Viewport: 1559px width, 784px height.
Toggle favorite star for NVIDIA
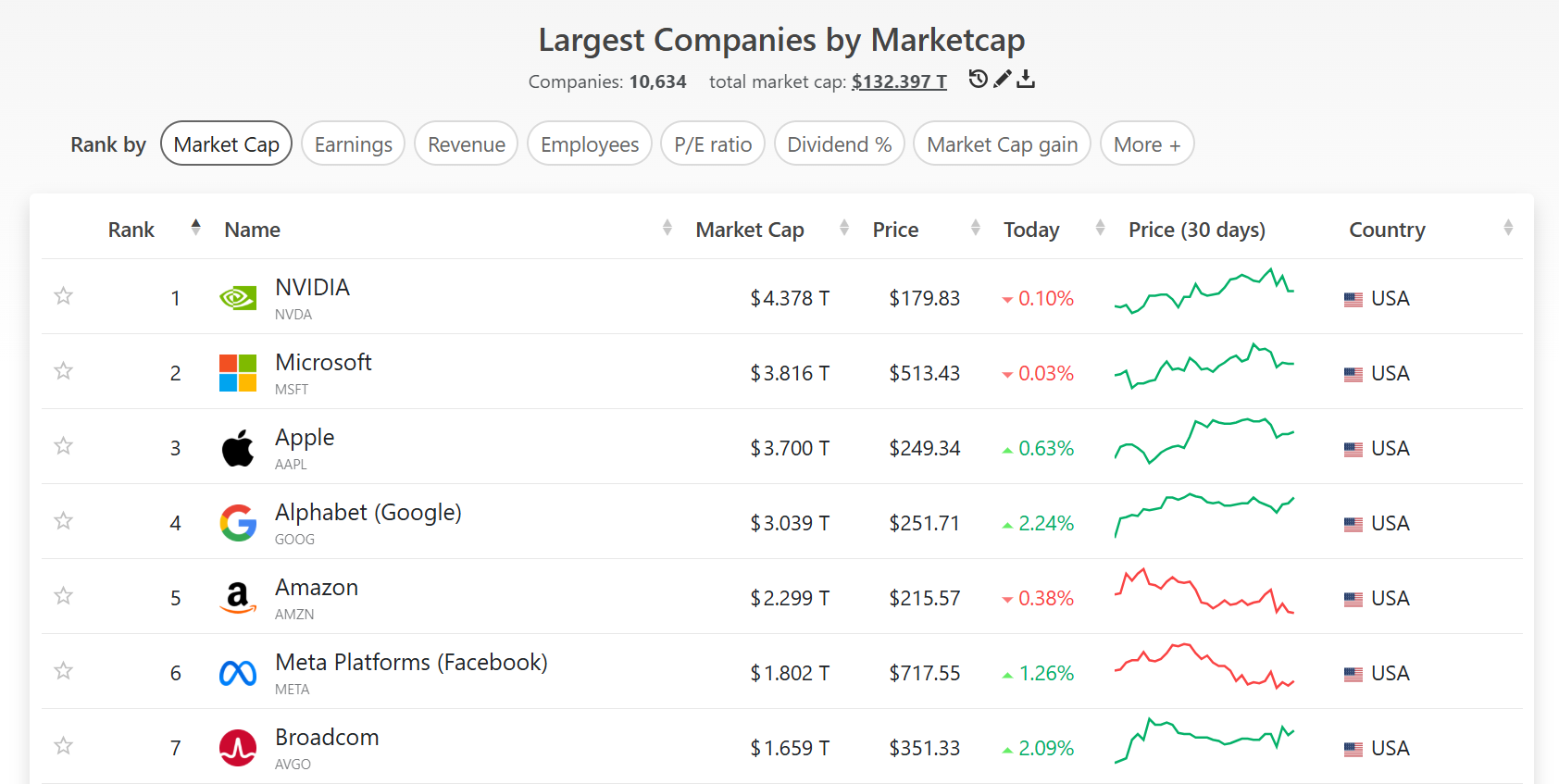[x=63, y=296]
